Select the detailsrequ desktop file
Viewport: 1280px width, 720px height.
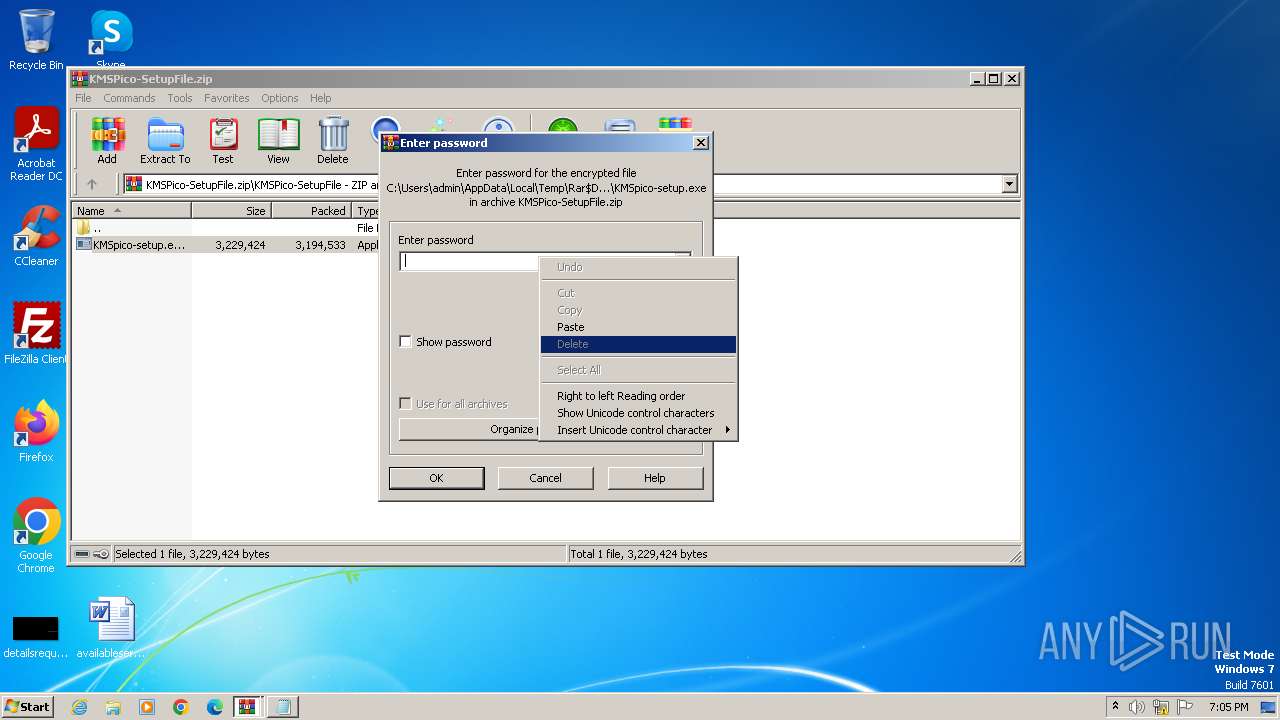click(x=36, y=636)
